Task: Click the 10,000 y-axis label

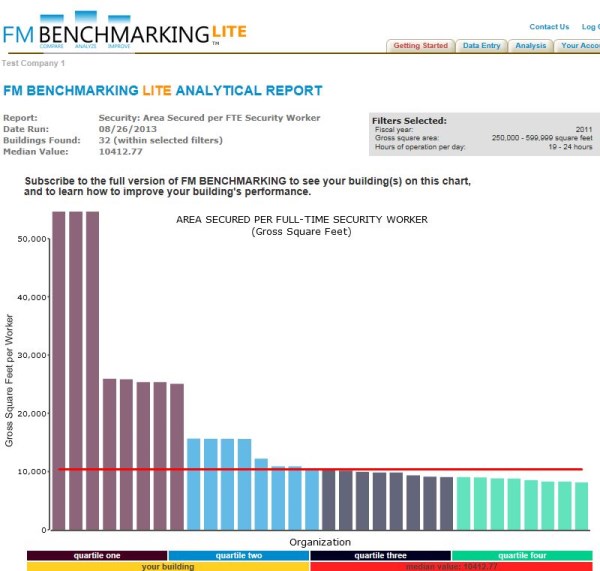Action: click(32, 472)
